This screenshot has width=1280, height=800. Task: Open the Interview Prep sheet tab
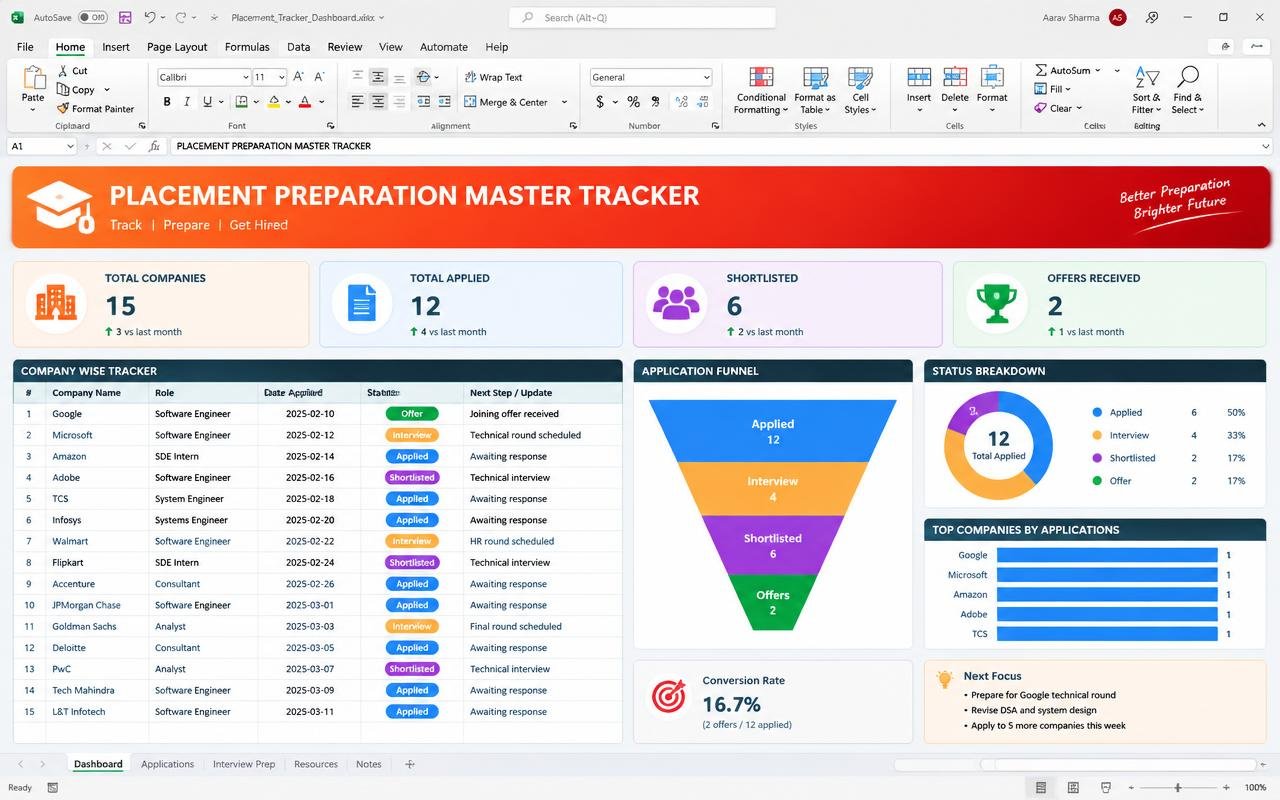click(244, 764)
